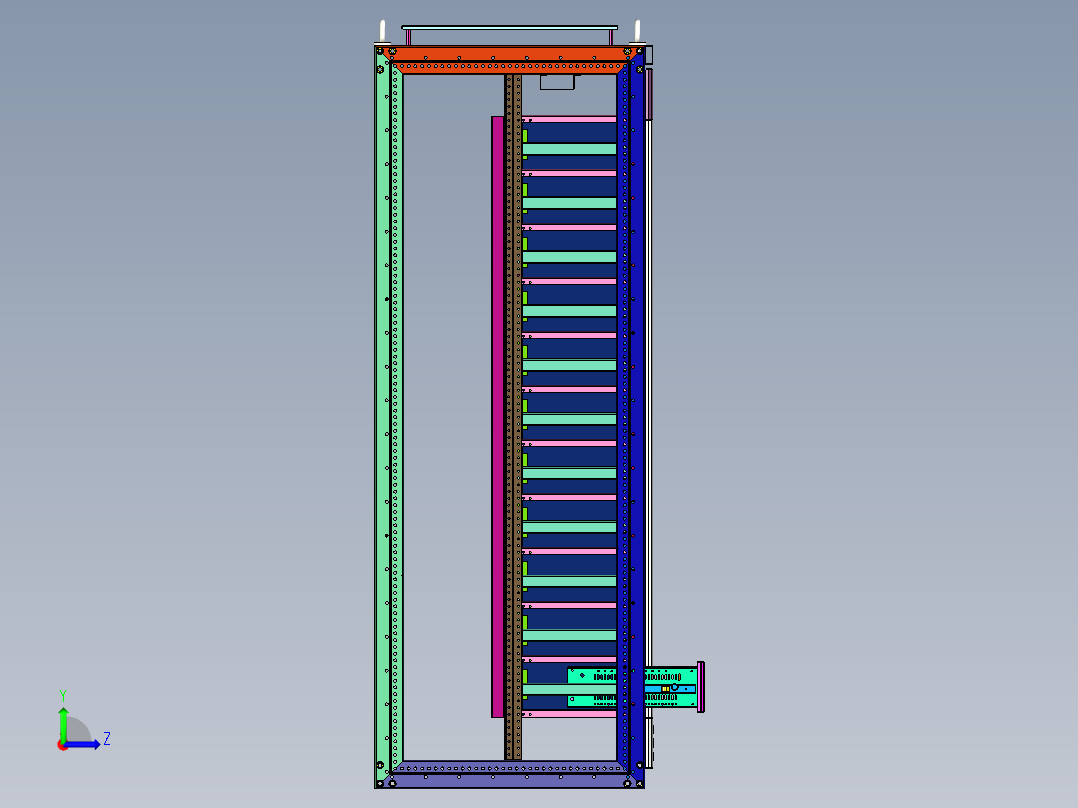Select the magenta front plate of pulled-out drawer
The width and height of the screenshot is (1078, 808).
(x=701, y=687)
